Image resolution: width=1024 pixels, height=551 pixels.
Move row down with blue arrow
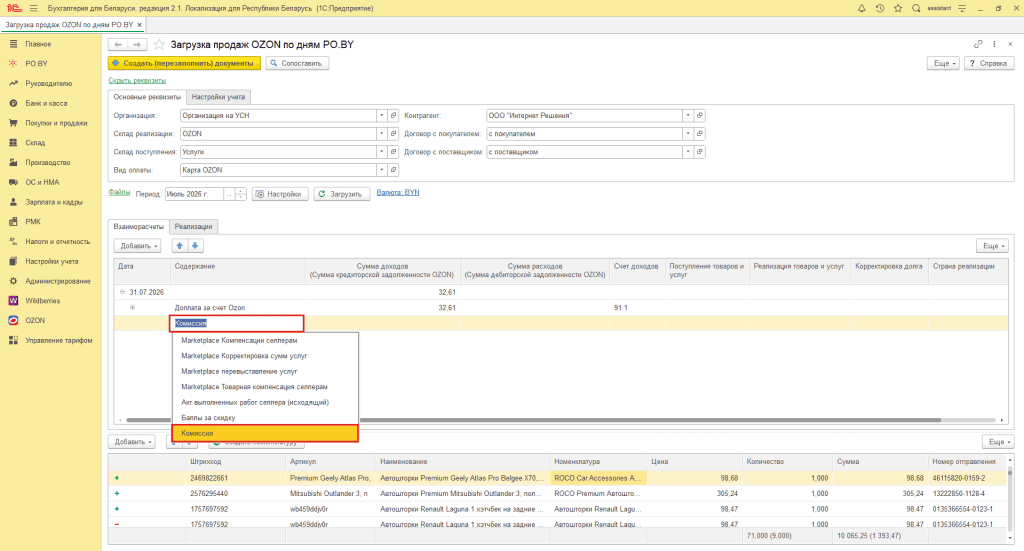pyautogui.click(x=195, y=245)
